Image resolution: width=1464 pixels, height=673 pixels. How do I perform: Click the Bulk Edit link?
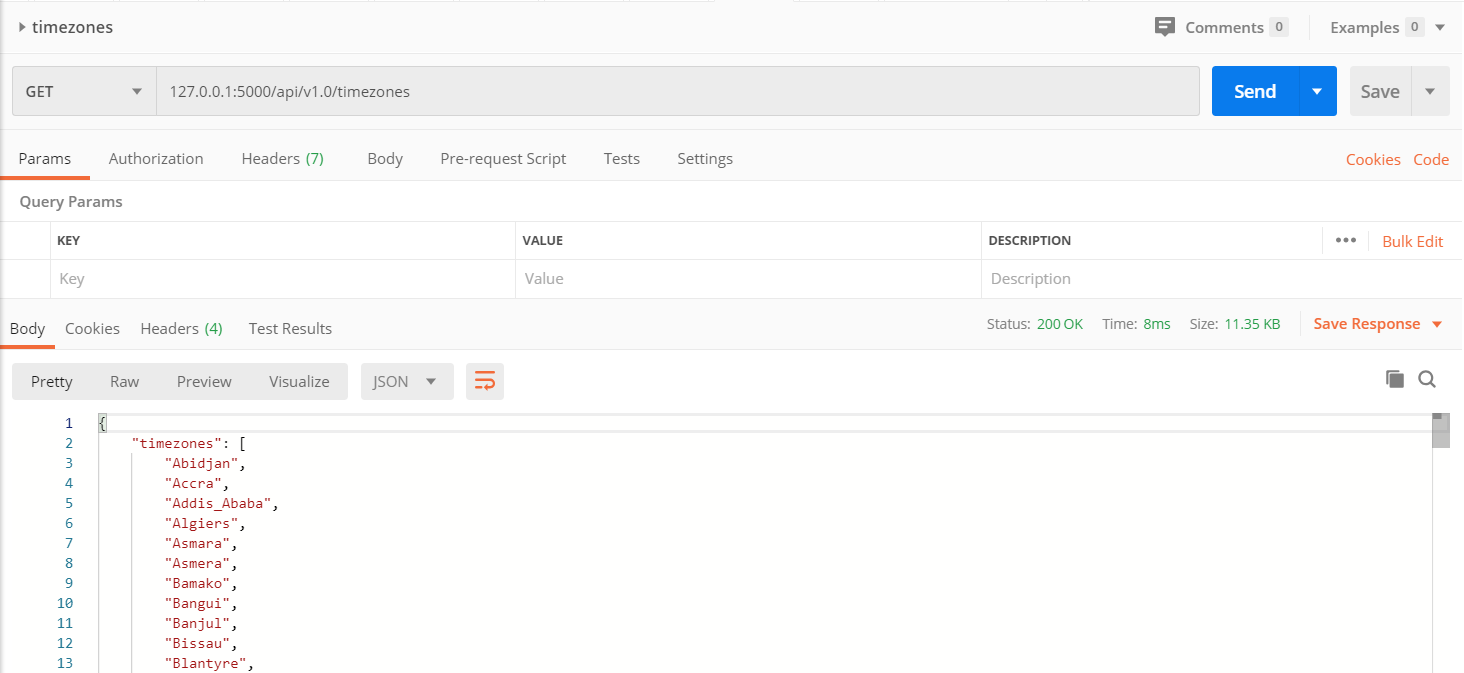(x=1413, y=241)
